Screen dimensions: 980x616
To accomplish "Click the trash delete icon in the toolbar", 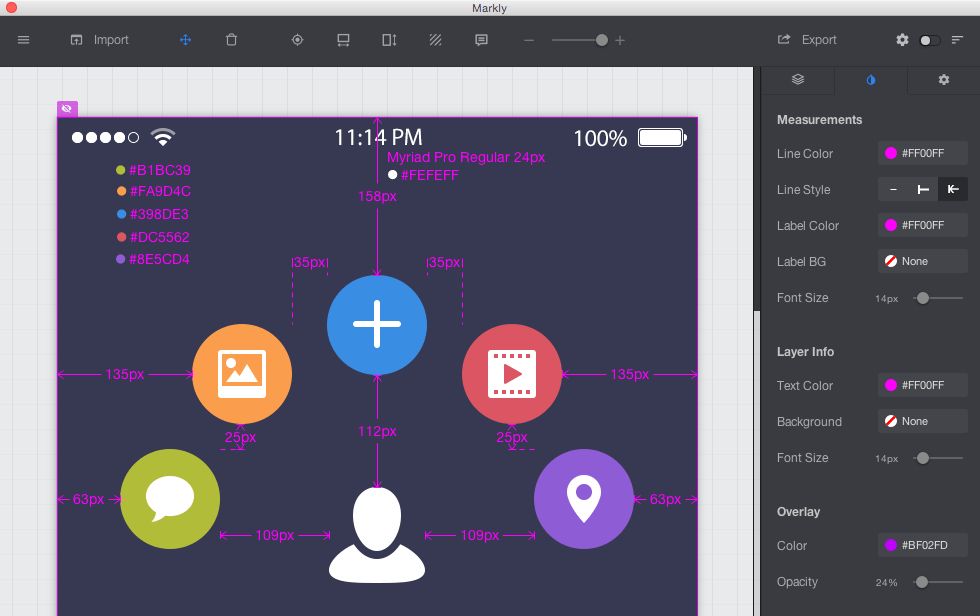I will point(231,40).
